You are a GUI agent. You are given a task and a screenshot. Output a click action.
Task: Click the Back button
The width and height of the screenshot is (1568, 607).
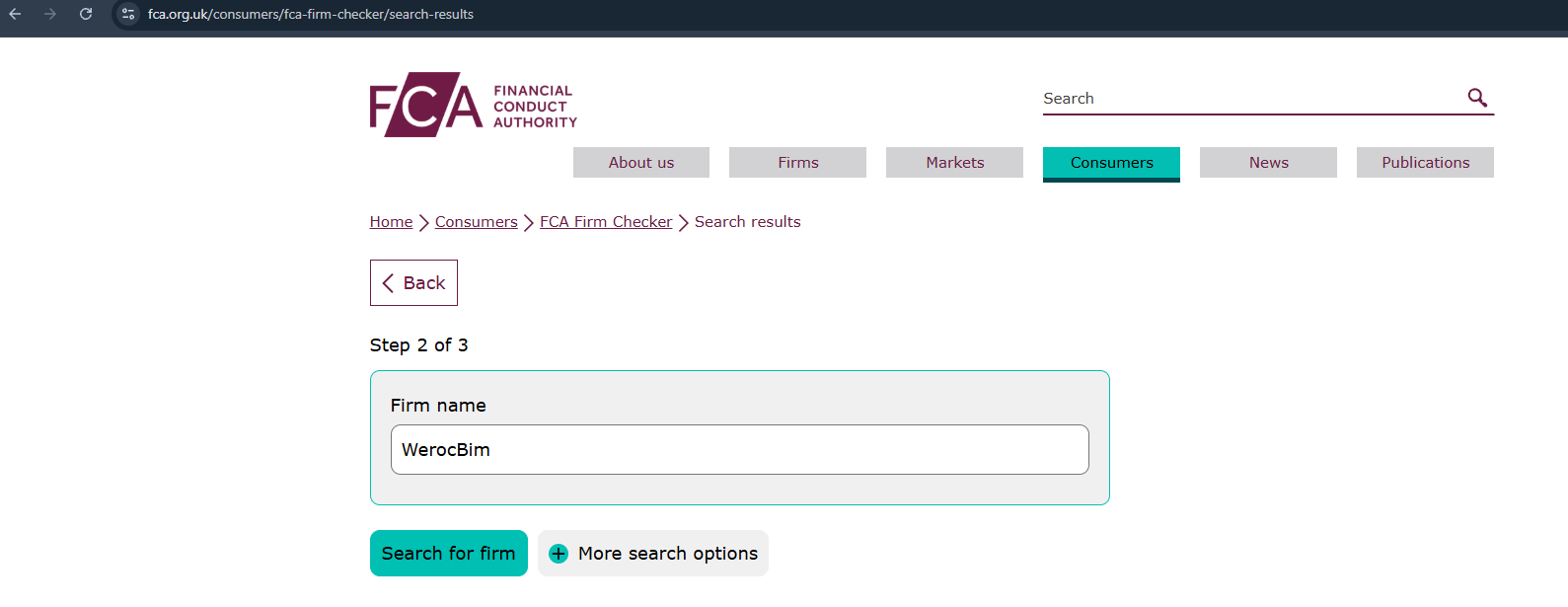[x=413, y=282]
